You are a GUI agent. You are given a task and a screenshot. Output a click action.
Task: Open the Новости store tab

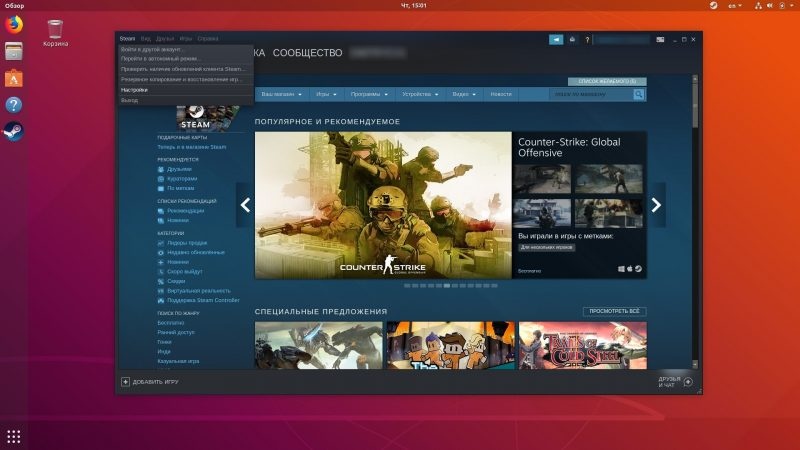point(501,94)
